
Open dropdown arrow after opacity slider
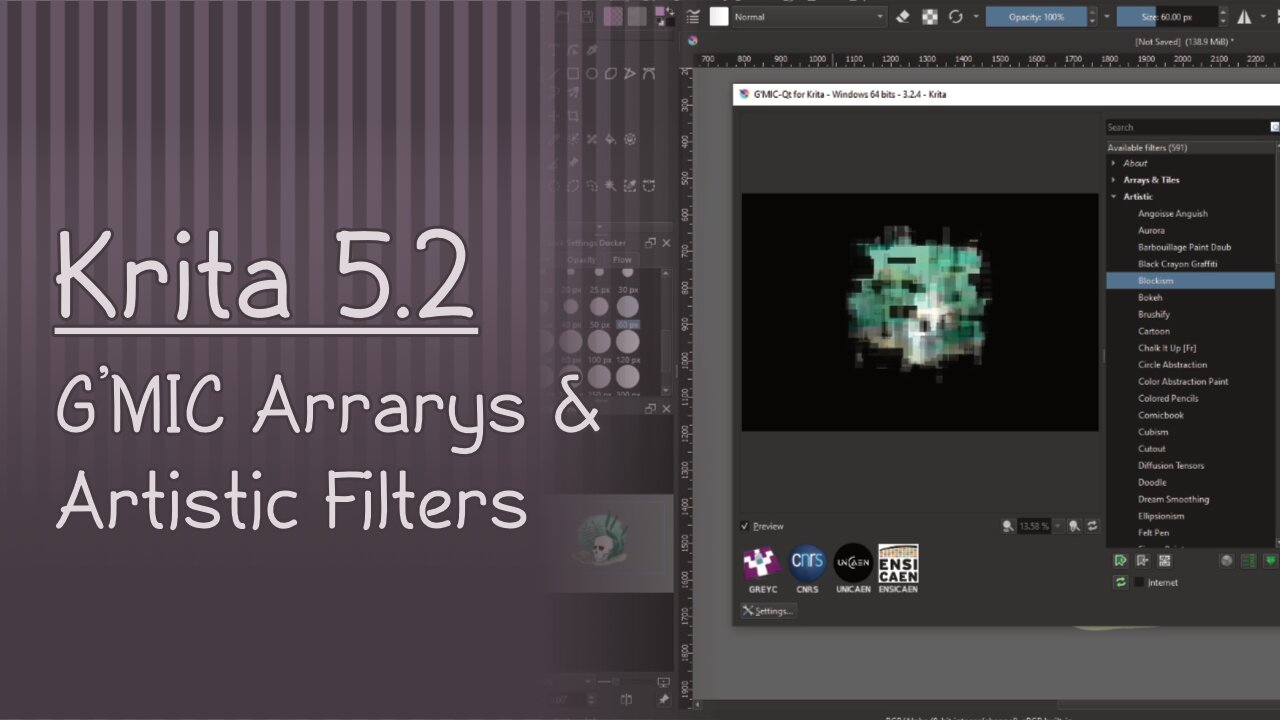coord(1107,16)
